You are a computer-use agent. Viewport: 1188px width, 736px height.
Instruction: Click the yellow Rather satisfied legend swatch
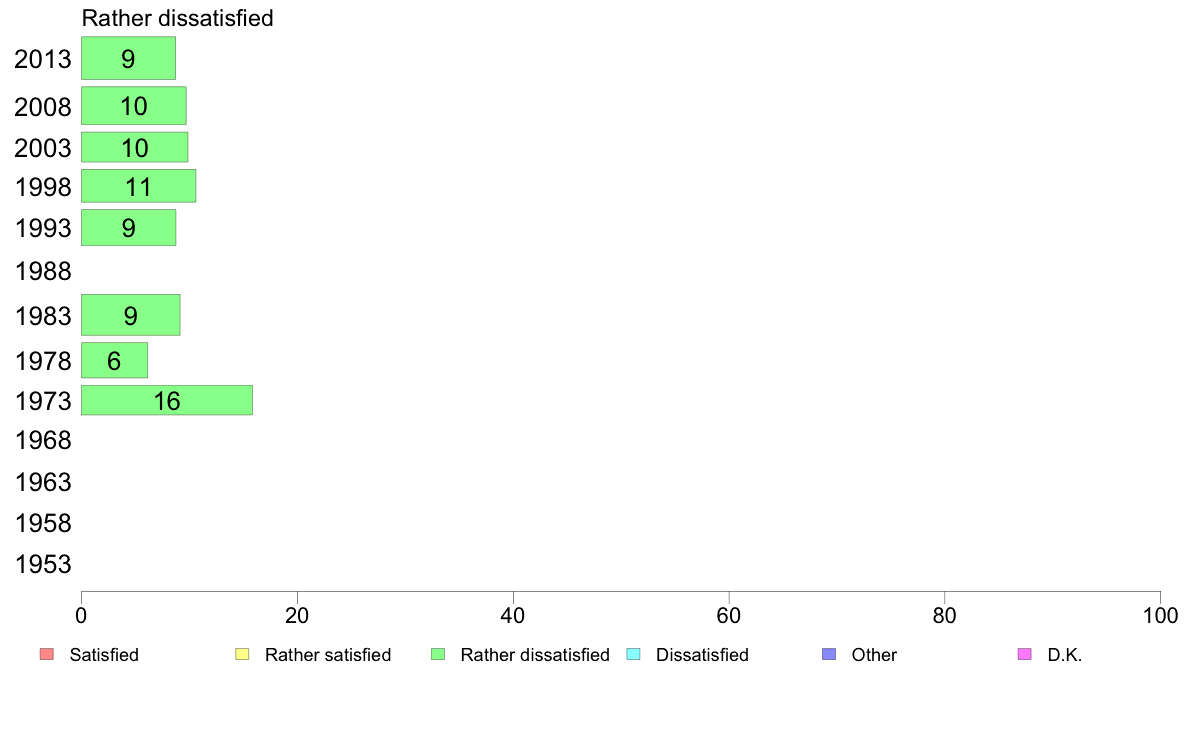241,655
